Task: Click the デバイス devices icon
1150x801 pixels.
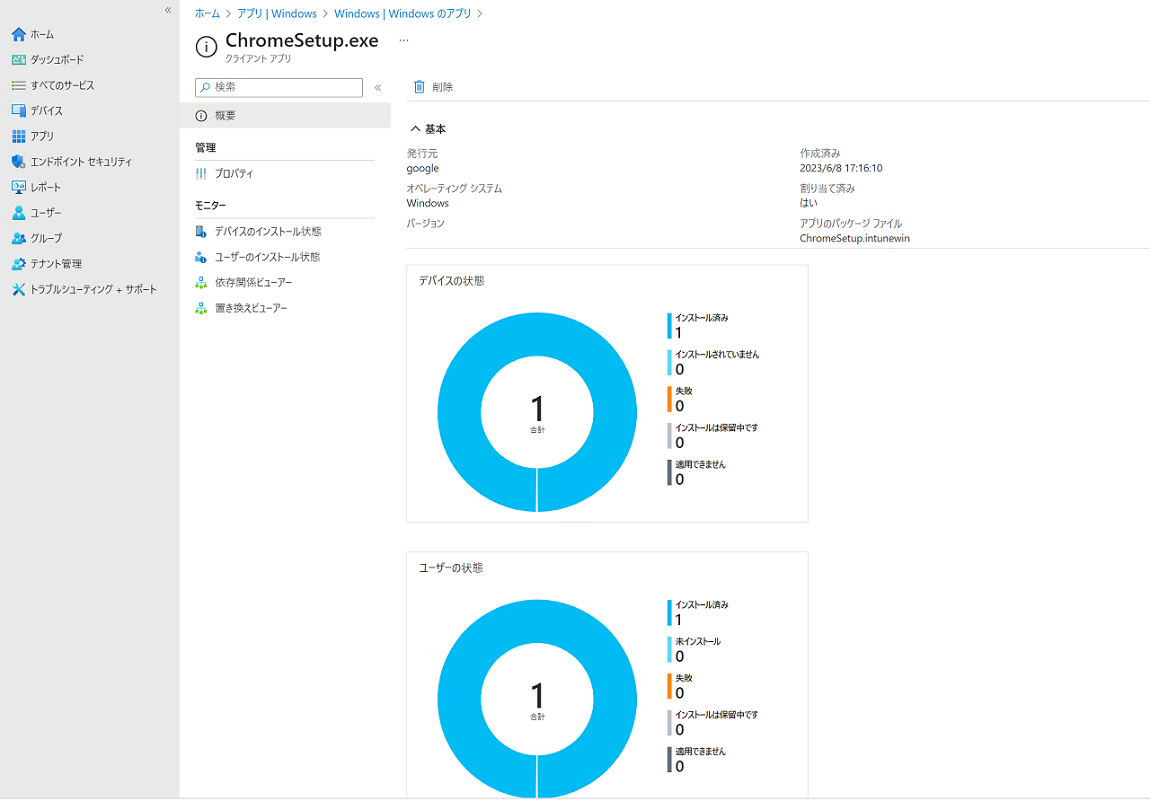Action: [x=18, y=111]
